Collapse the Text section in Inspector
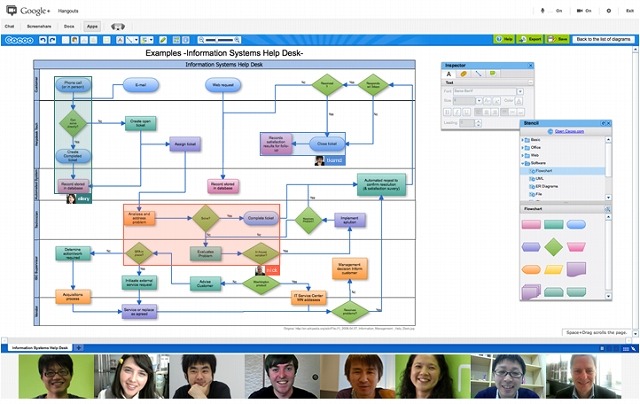This screenshot has height=404, width=640. 530,82
